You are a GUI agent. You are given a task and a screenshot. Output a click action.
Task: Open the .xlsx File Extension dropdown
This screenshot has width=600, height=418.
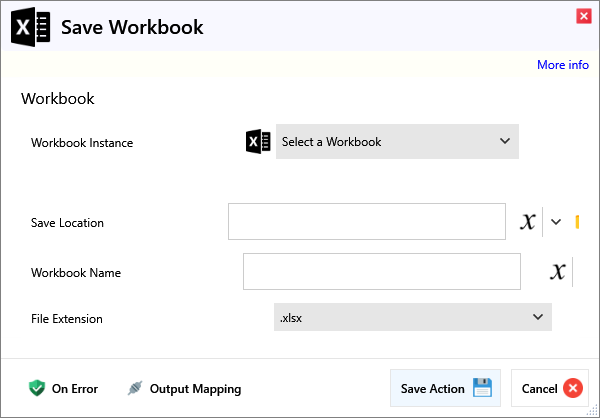click(412, 318)
